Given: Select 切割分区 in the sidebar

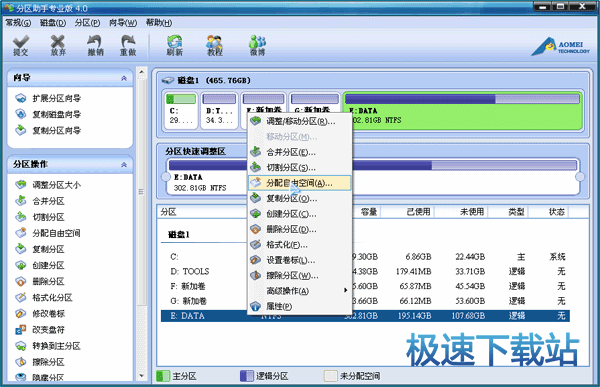Looking at the screenshot, I should pos(40,217).
